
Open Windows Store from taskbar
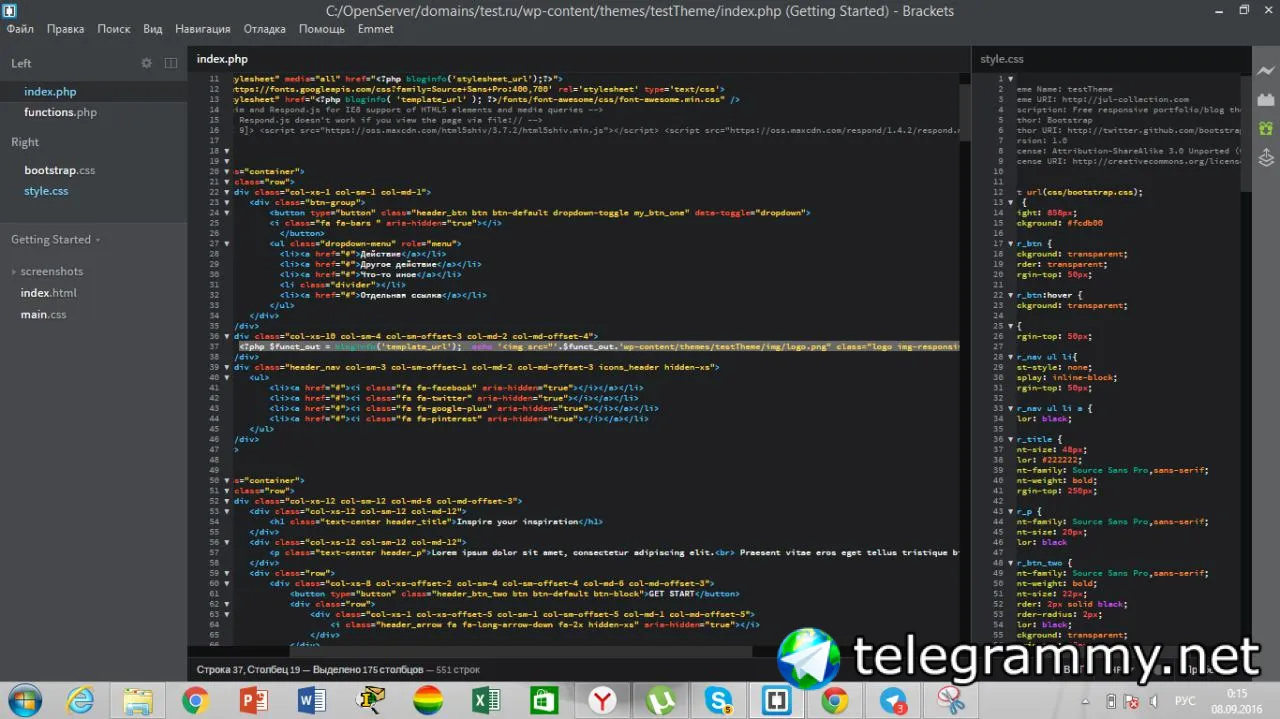(x=544, y=701)
